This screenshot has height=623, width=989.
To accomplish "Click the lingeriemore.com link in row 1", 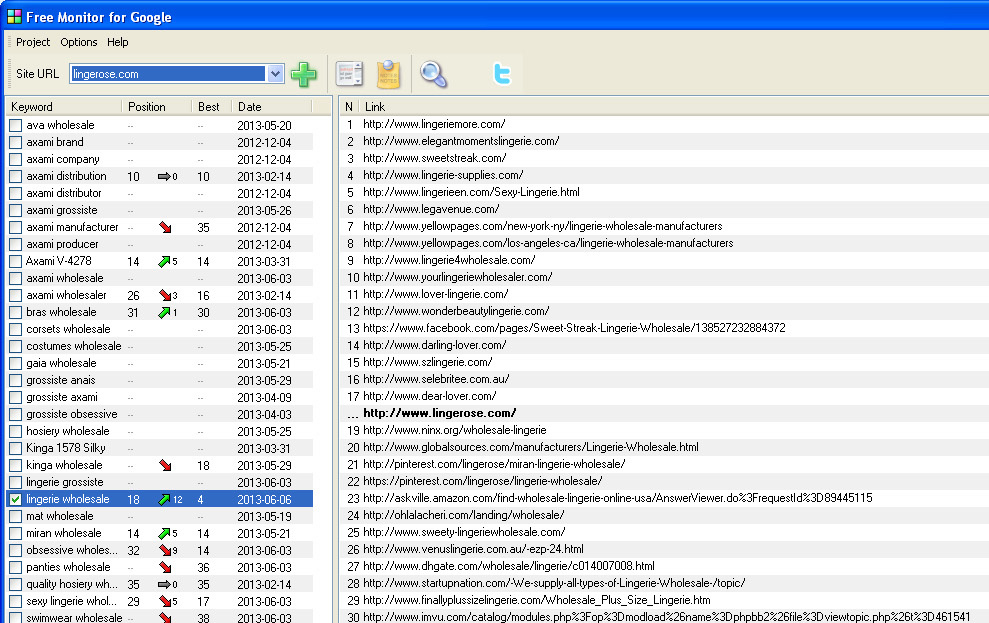I will coord(434,124).
